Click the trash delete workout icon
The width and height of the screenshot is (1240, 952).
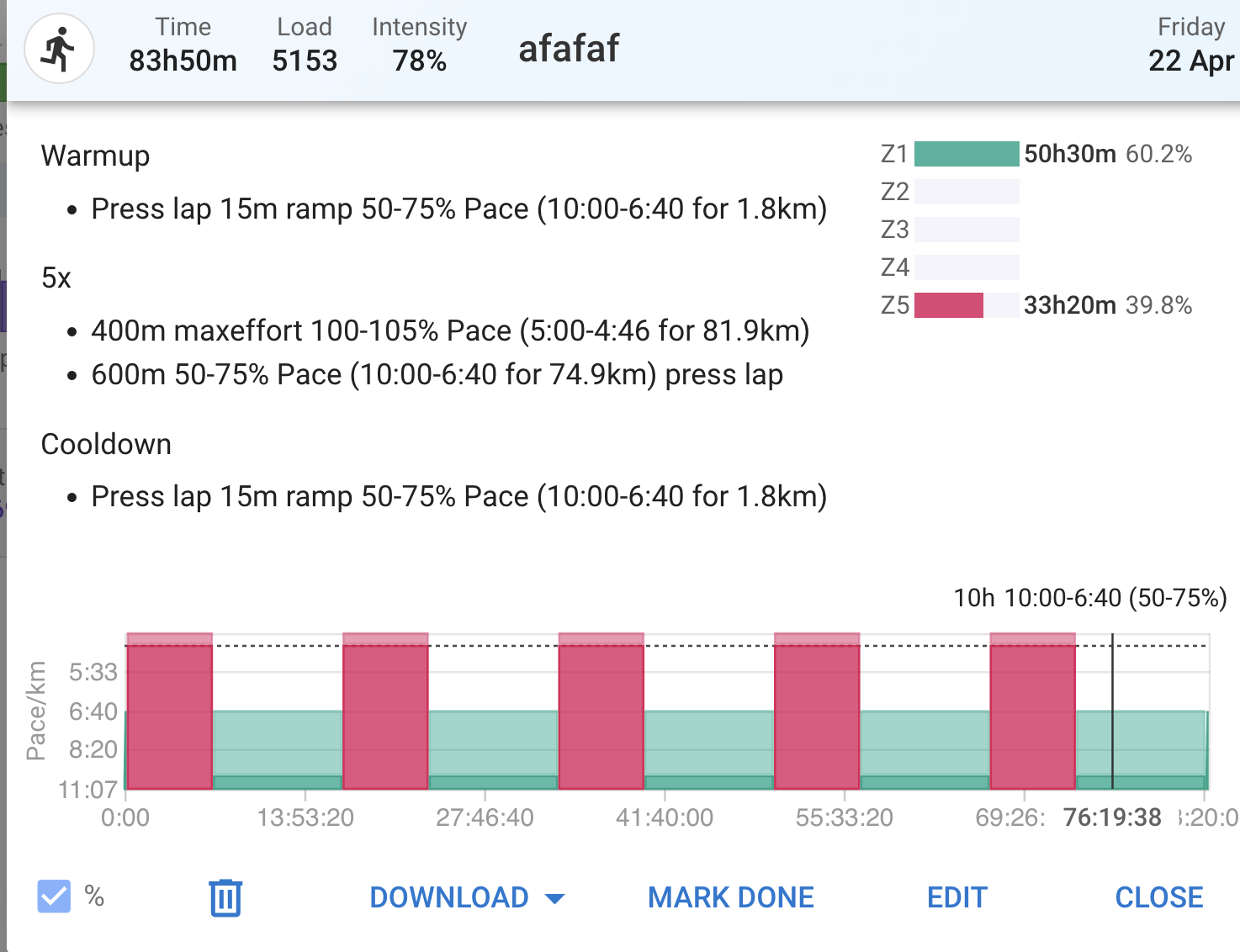click(x=225, y=897)
